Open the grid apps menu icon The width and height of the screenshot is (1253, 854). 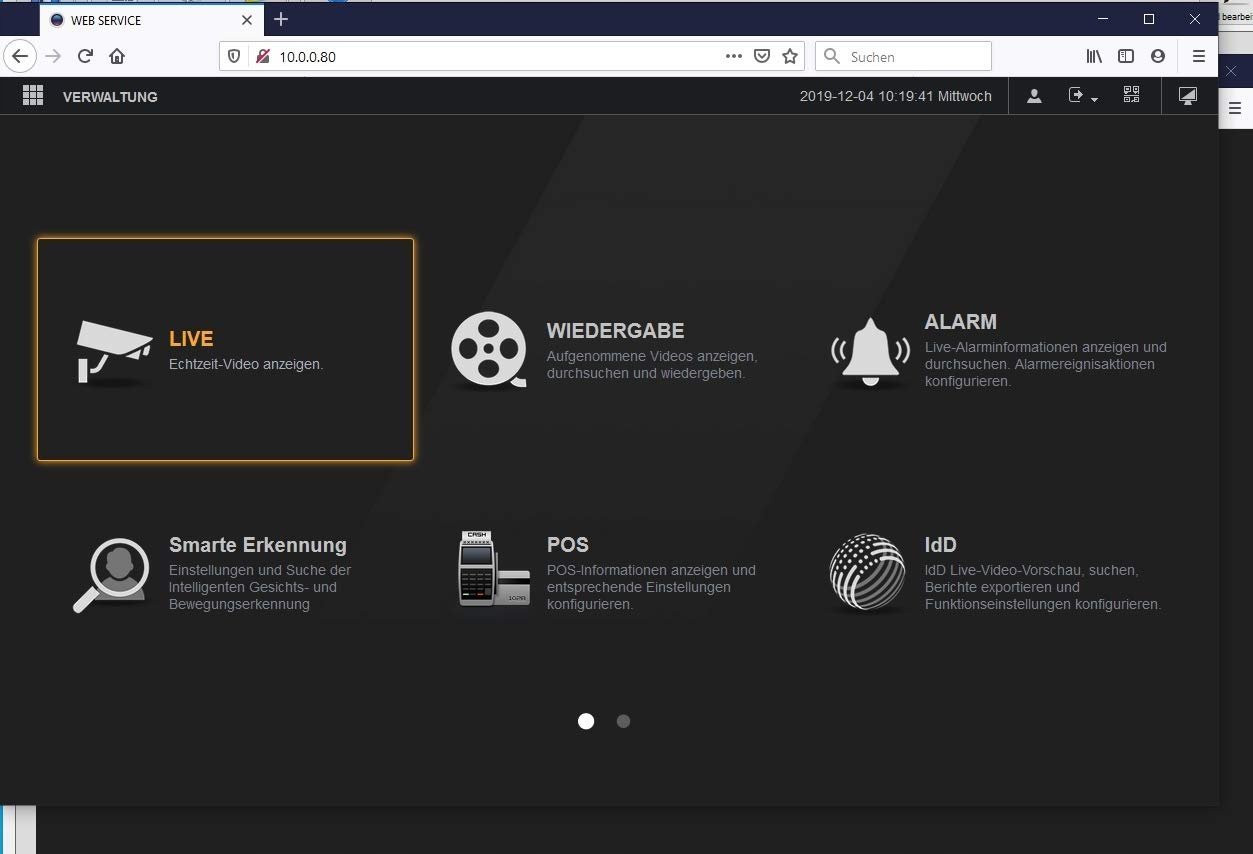(33, 96)
